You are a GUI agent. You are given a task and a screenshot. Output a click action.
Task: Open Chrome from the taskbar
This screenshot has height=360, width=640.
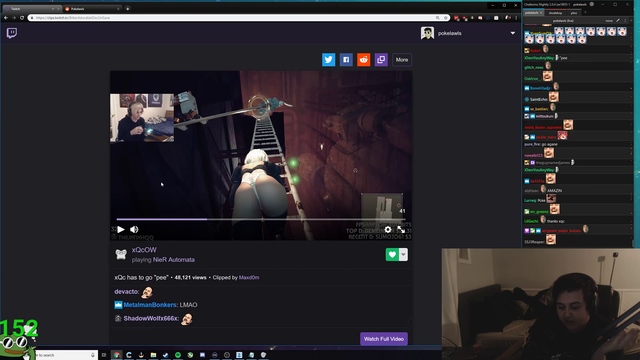(x=117, y=355)
